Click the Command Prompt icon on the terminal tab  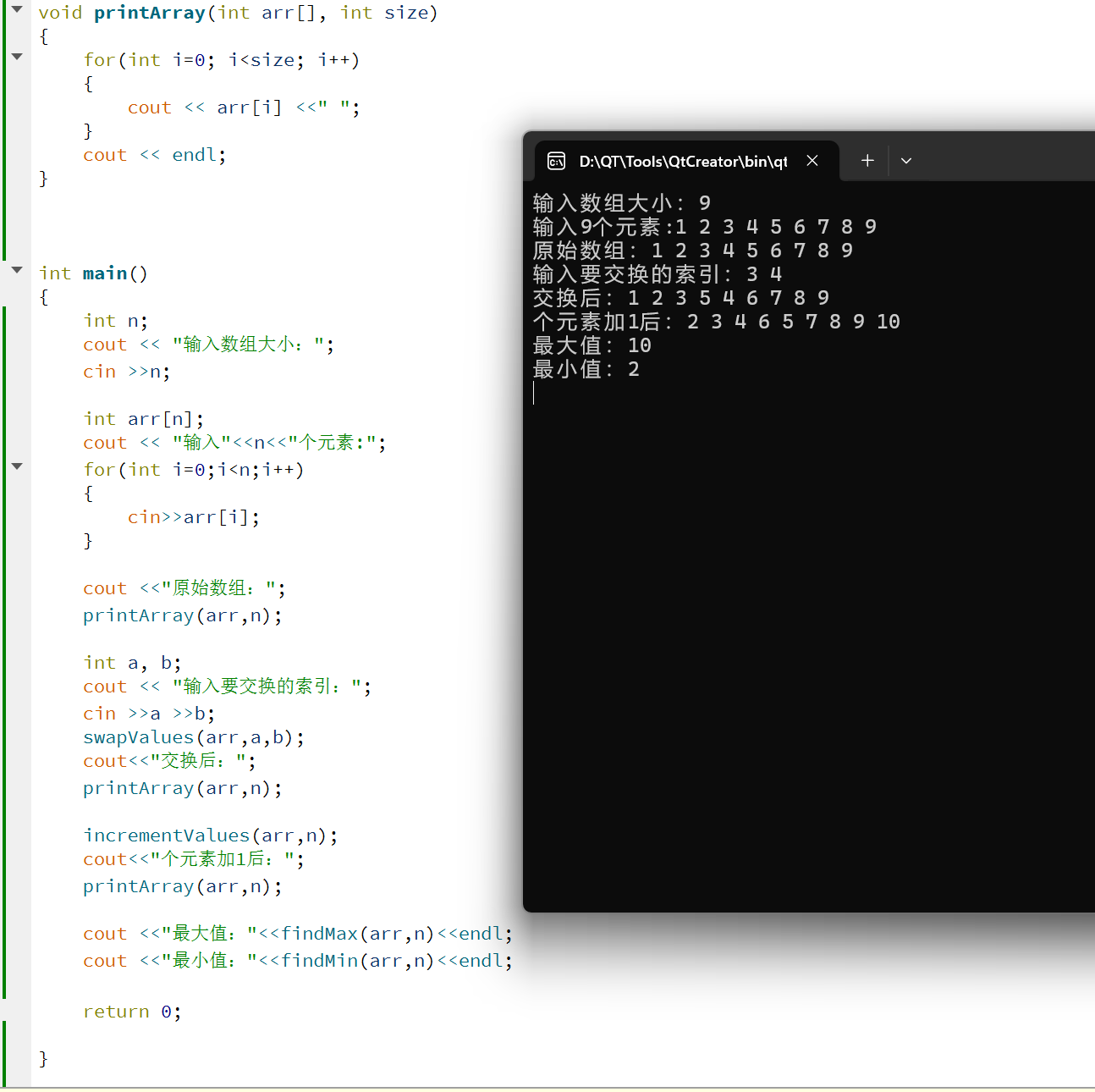556,161
